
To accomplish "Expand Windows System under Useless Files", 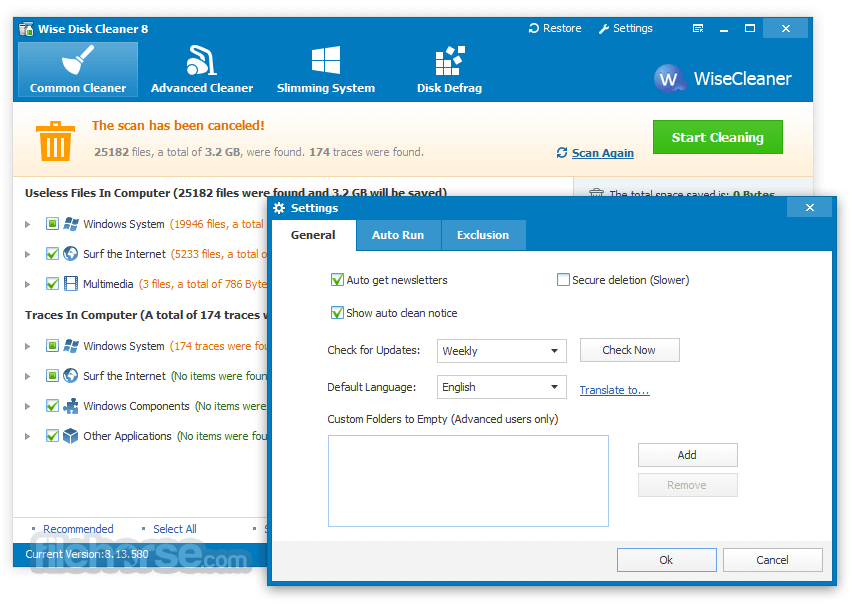I will [28, 224].
